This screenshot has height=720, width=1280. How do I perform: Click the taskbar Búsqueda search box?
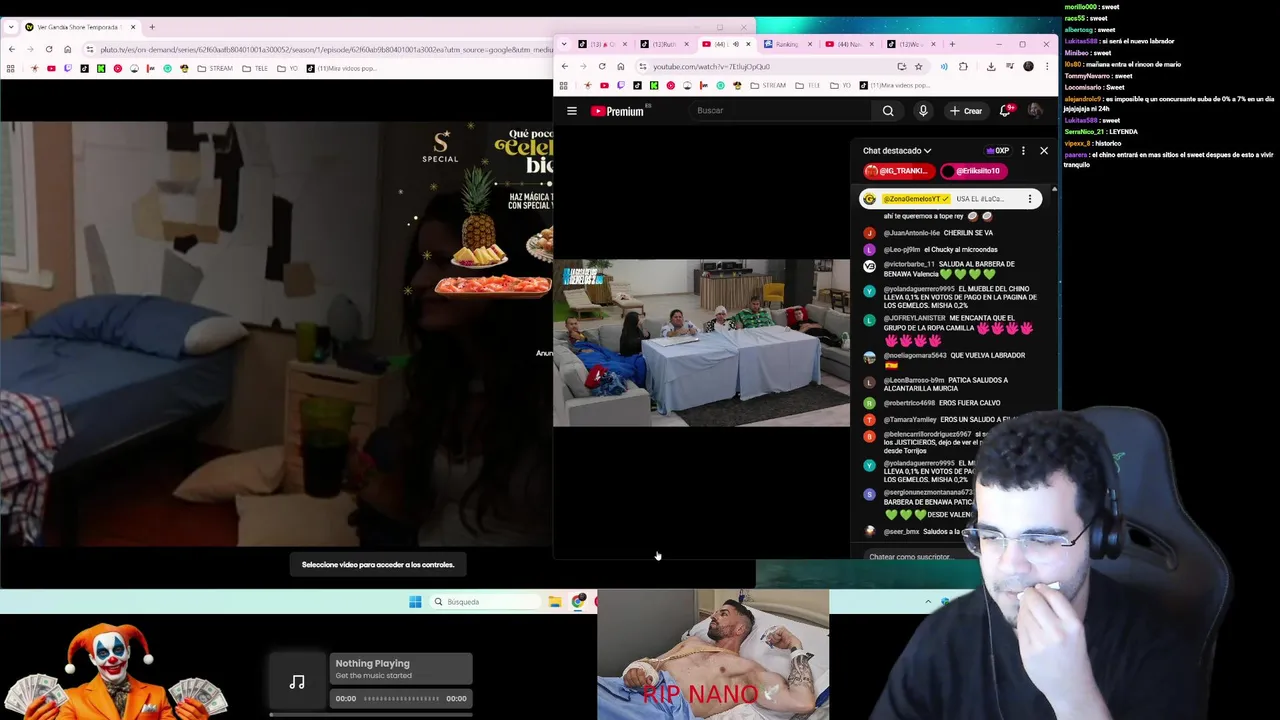(x=485, y=602)
